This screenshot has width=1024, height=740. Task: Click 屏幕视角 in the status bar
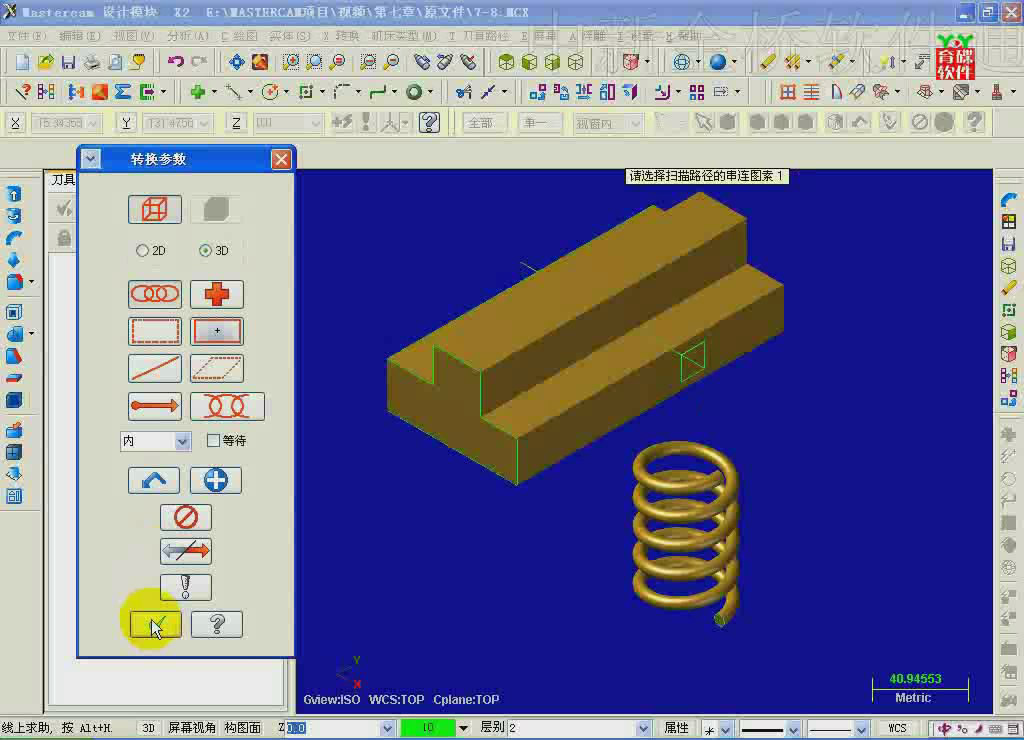192,728
